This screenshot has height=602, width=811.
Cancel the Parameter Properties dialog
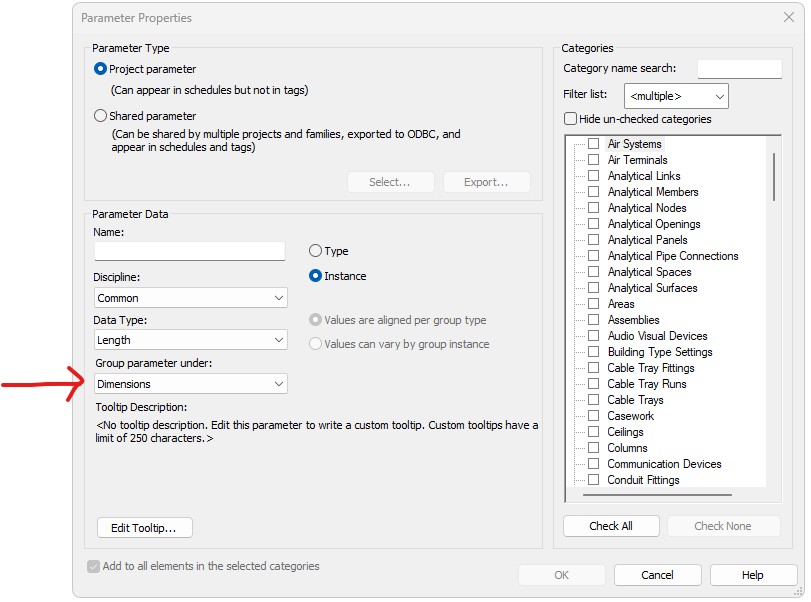(x=657, y=575)
